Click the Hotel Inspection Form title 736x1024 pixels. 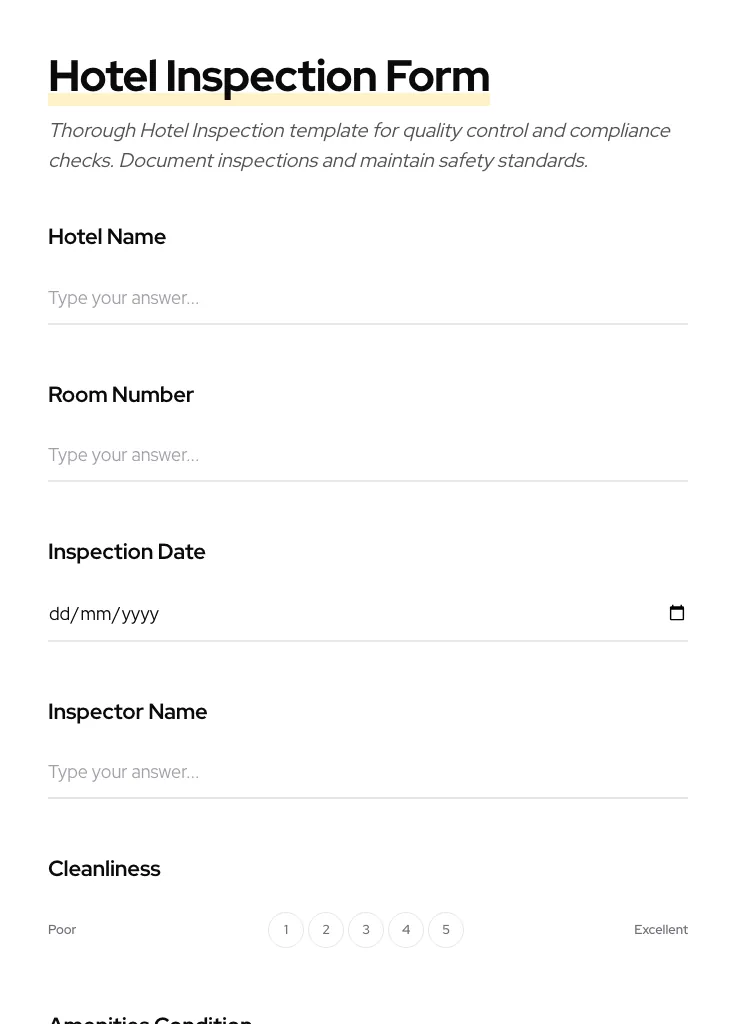[268, 76]
